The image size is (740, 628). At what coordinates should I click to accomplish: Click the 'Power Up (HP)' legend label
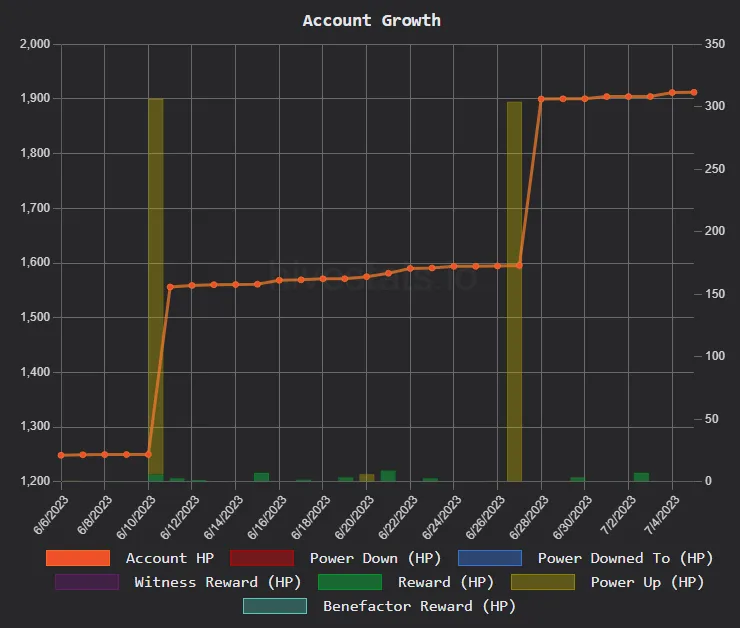647,582
